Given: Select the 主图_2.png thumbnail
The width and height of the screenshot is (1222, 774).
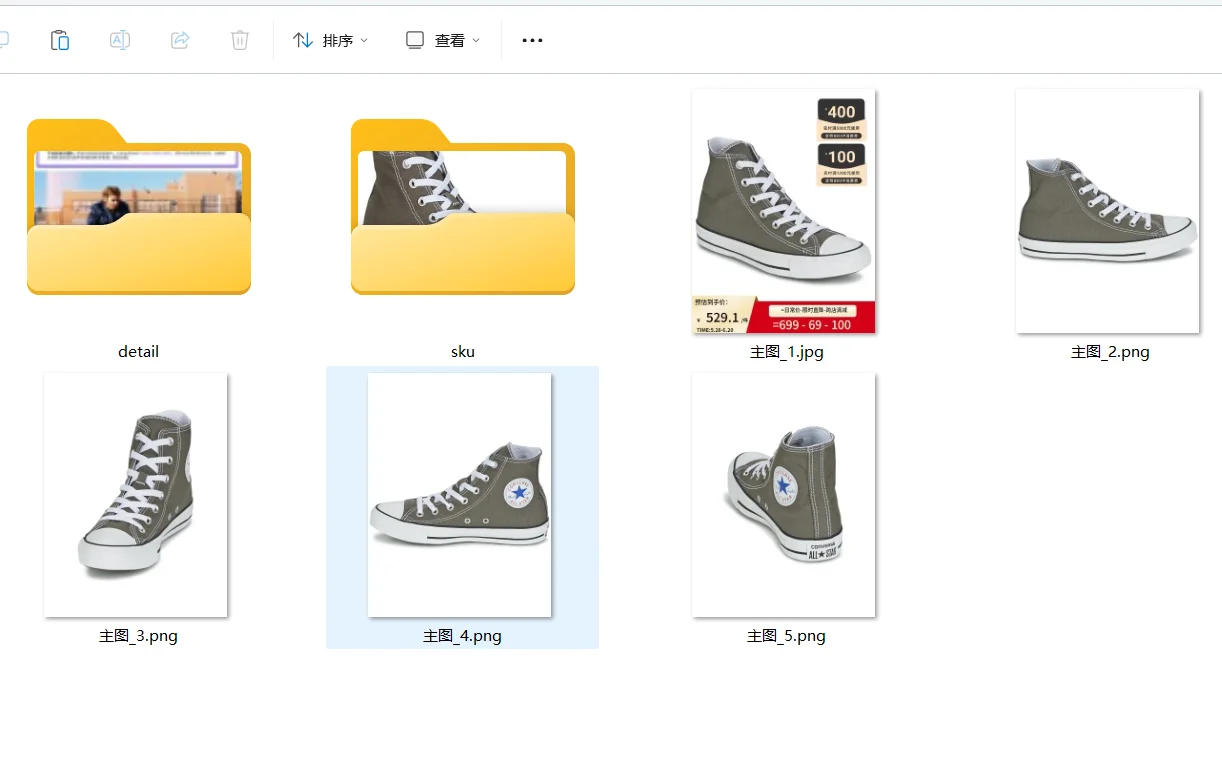Looking at the screenshot, I should pos(1108,211).
